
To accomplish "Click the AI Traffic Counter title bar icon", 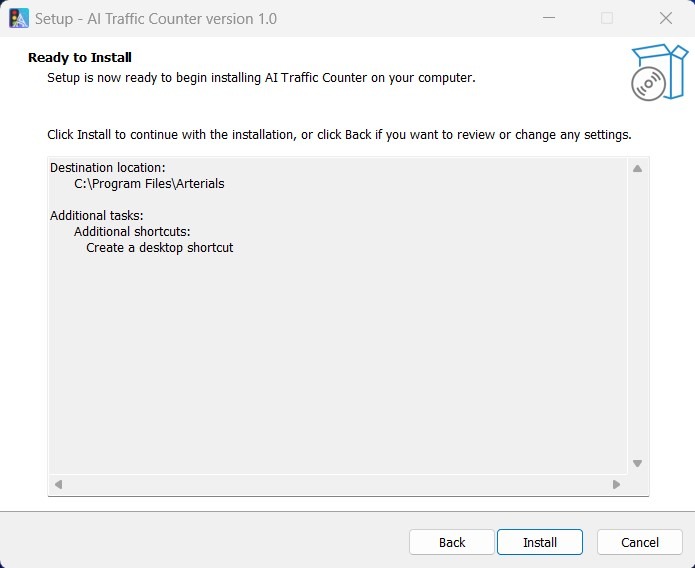I will point(19,18).
